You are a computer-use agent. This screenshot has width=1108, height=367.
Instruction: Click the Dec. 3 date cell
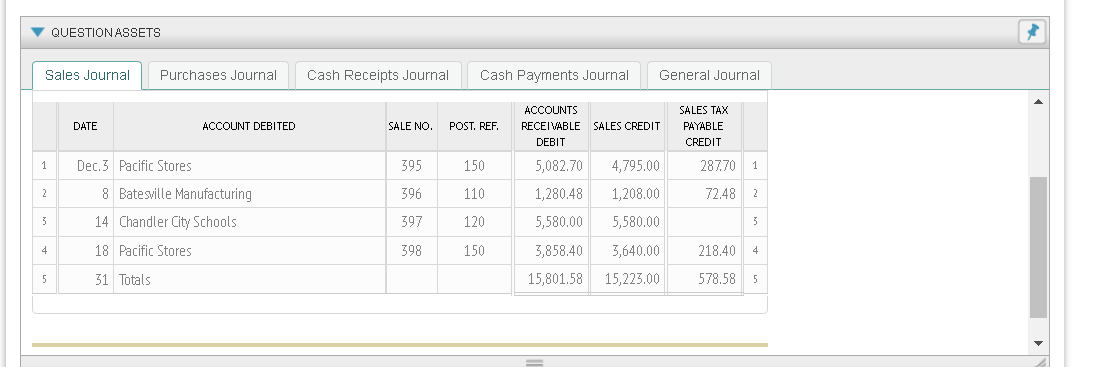pyautogui.click(x=86, y=165)
